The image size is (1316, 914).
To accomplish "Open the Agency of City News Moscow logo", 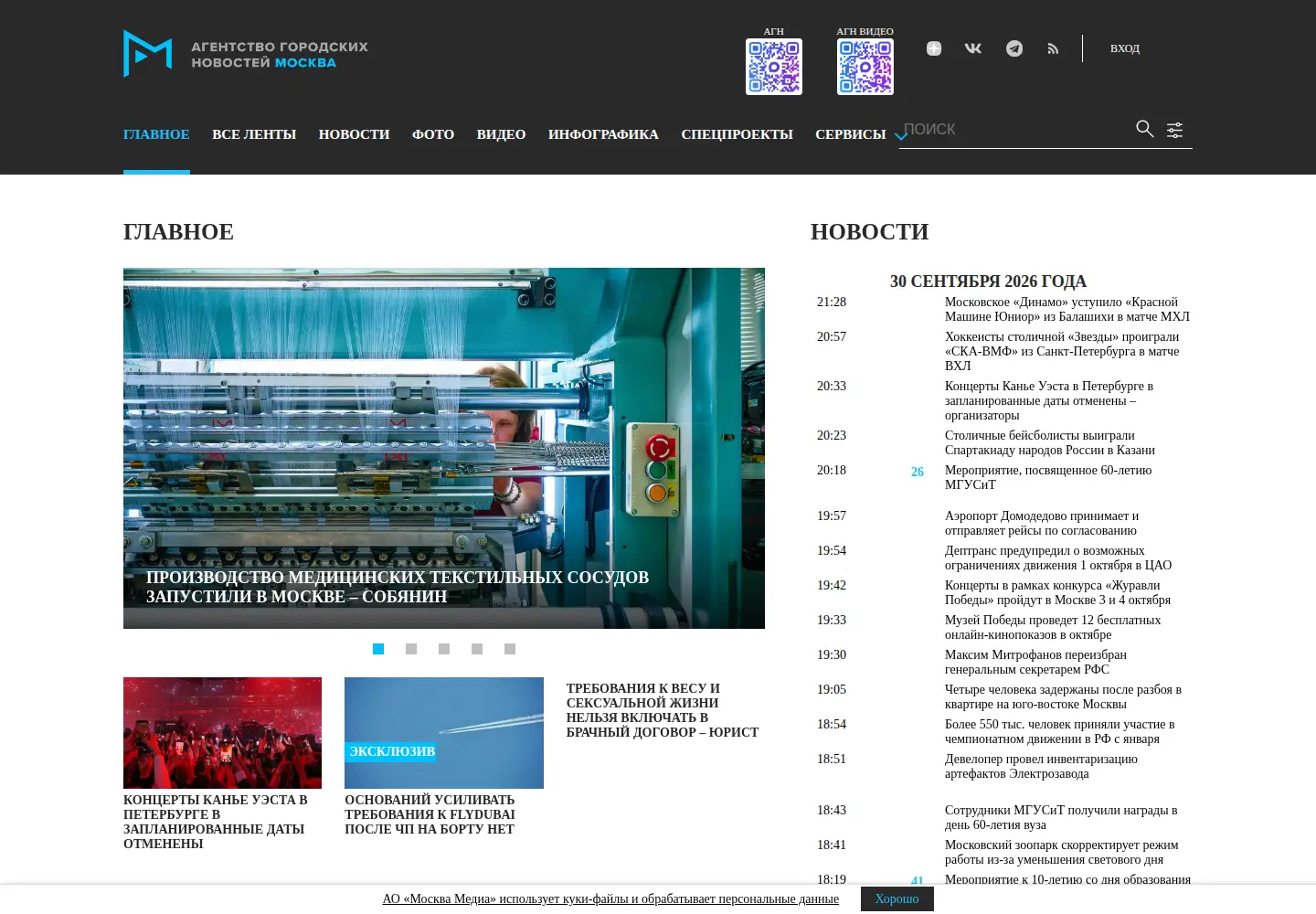I will coord(245,54).
